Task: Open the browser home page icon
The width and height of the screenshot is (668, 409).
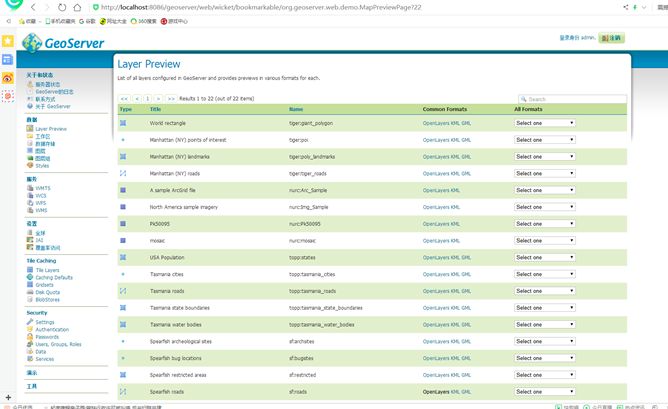Action: (x=77, y=7)
